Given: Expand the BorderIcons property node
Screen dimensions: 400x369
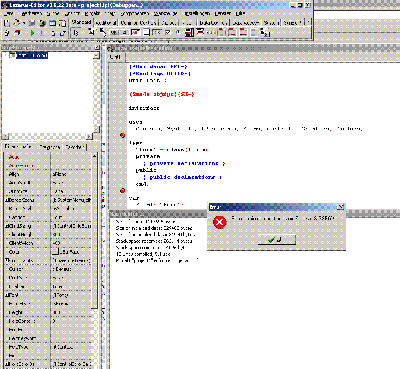Looking at the screenshot, I should pos(6,200).
